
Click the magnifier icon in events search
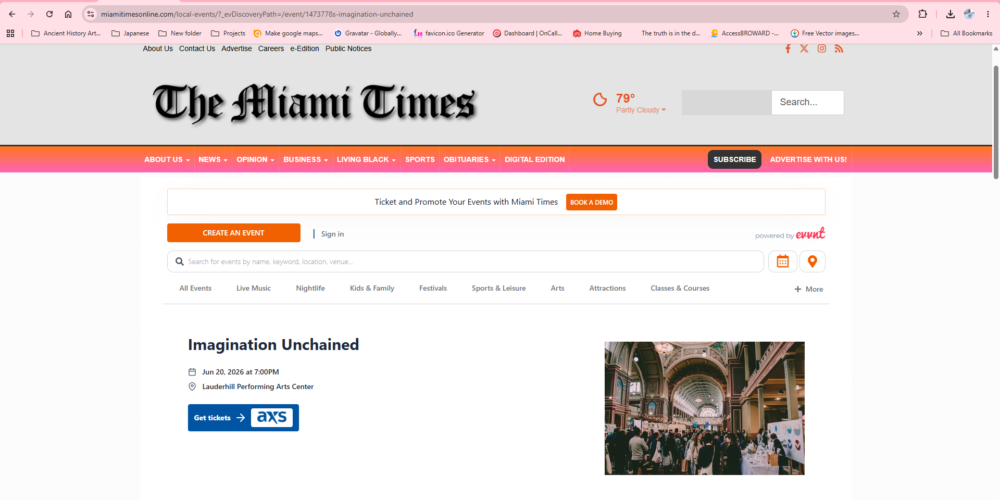180,261
